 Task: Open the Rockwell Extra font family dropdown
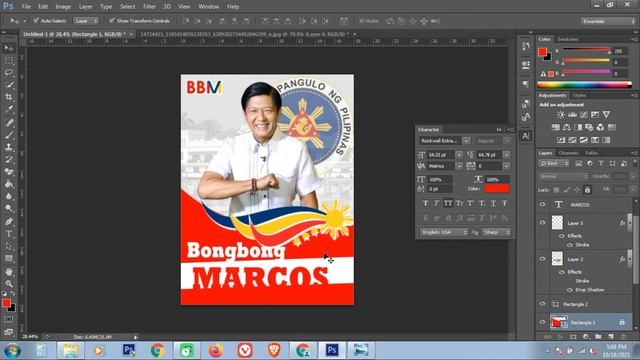tap(466, 141)
